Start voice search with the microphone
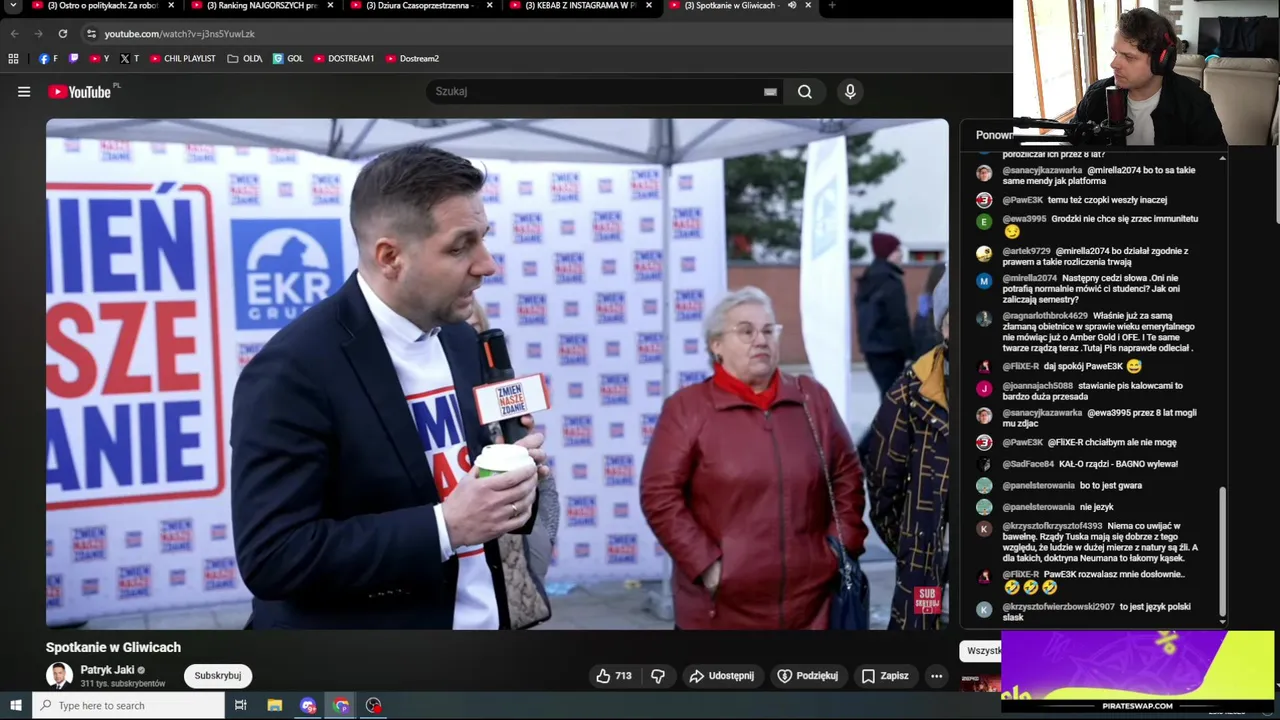Image resolution: width=1280 pixels, height=720 pixels. pyautogui.click(x=850, y=92)
